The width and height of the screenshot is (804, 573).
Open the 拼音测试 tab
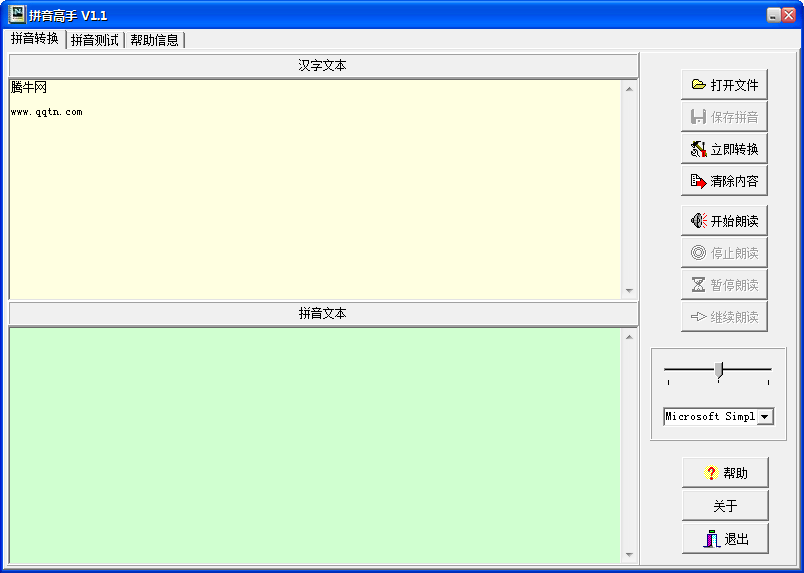[x=95, y=40]
